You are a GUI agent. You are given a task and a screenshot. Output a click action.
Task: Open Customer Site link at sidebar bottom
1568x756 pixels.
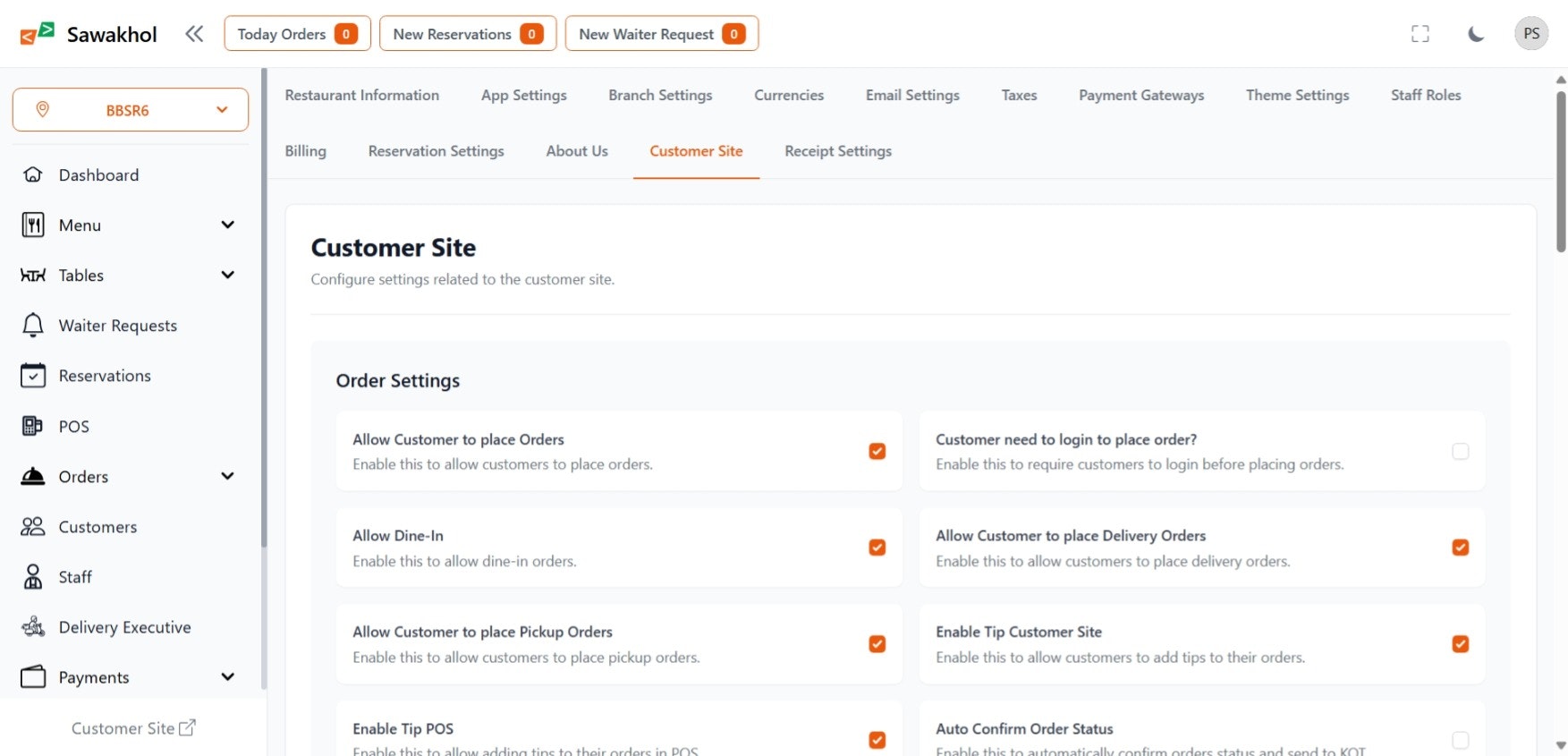coord(133,728)
